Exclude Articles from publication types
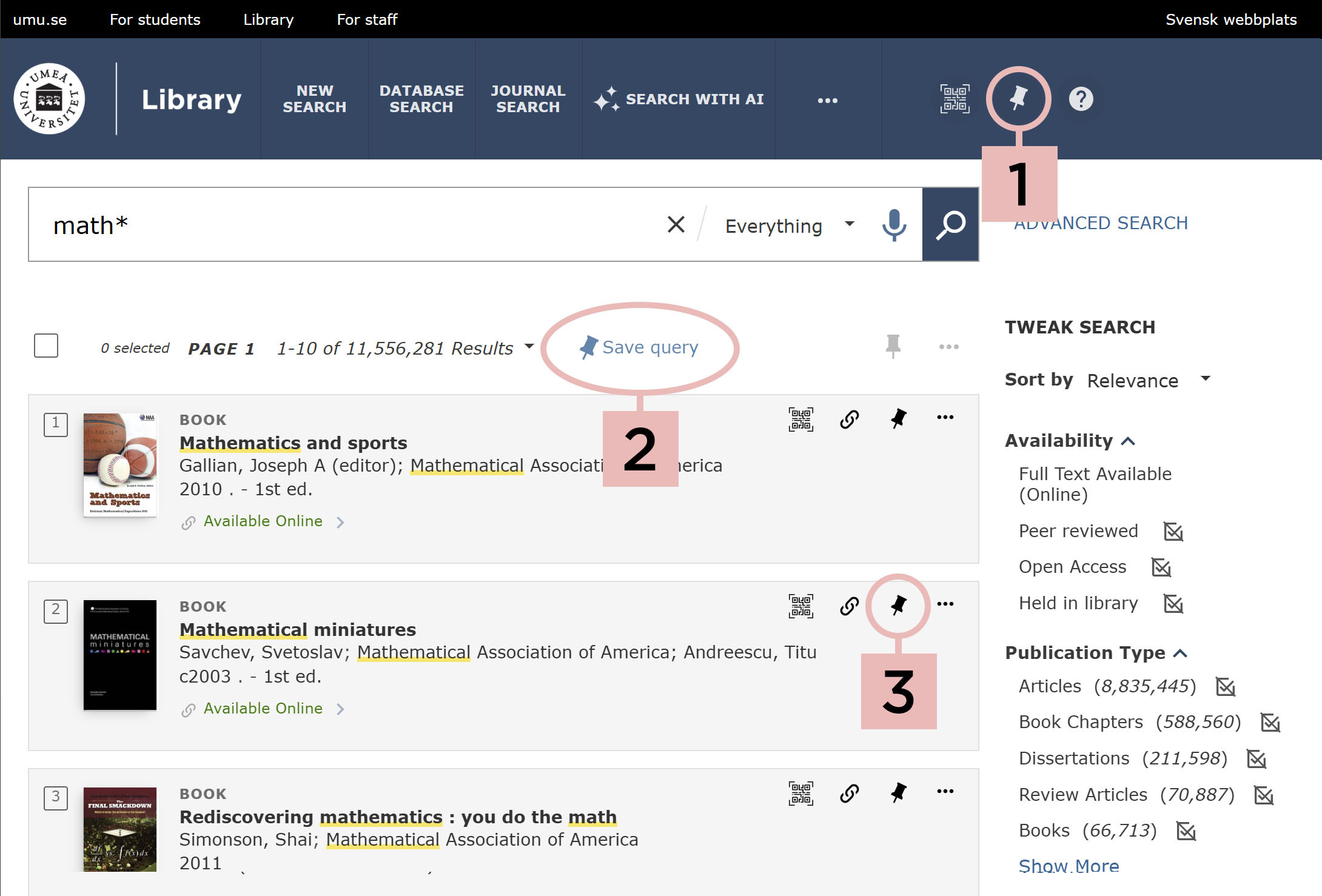The width and height of the screenshot is (1322, 896). (x=1226, y=687)
